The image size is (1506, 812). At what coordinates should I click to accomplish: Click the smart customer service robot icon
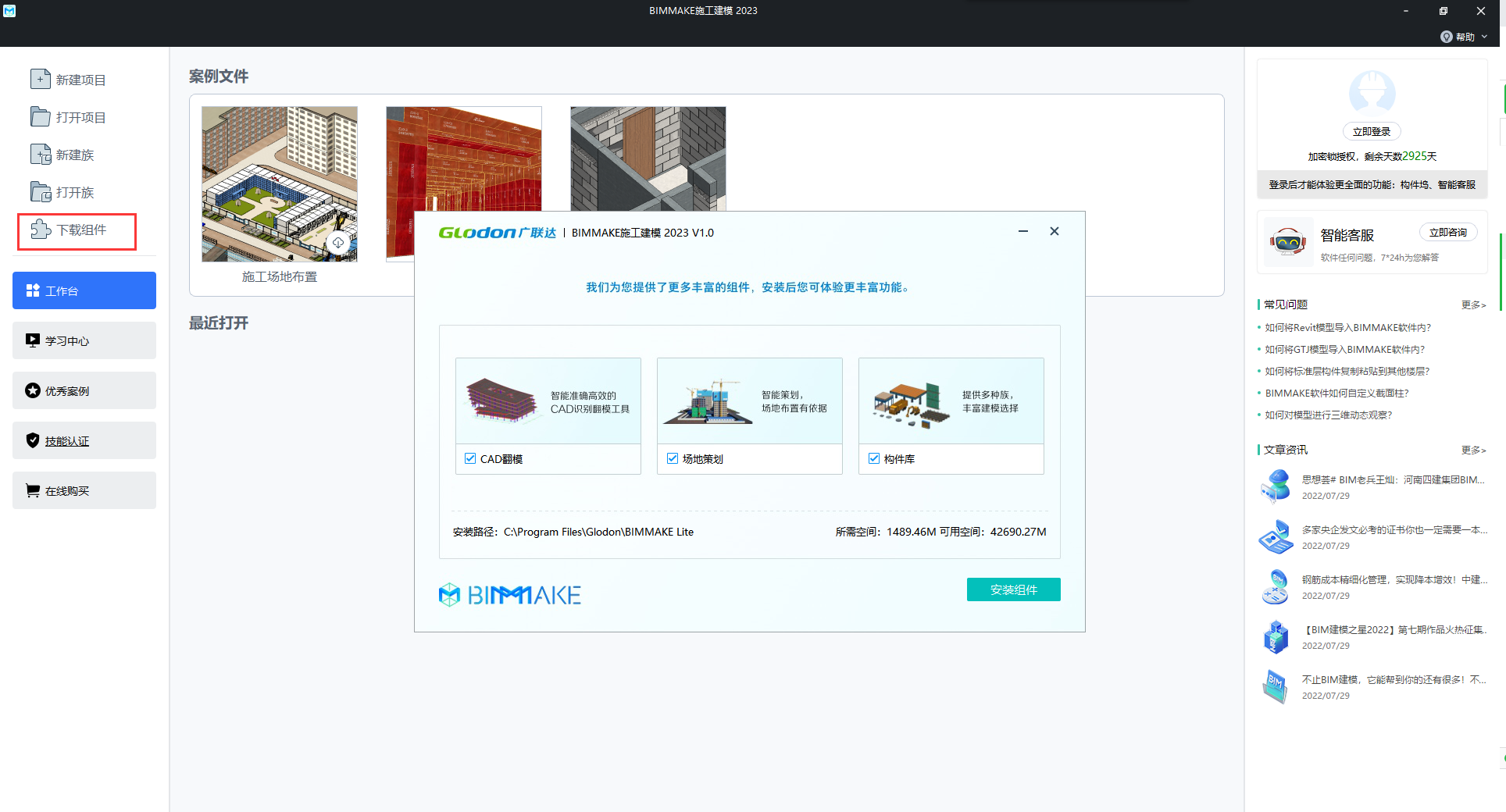pos(1288,243)
